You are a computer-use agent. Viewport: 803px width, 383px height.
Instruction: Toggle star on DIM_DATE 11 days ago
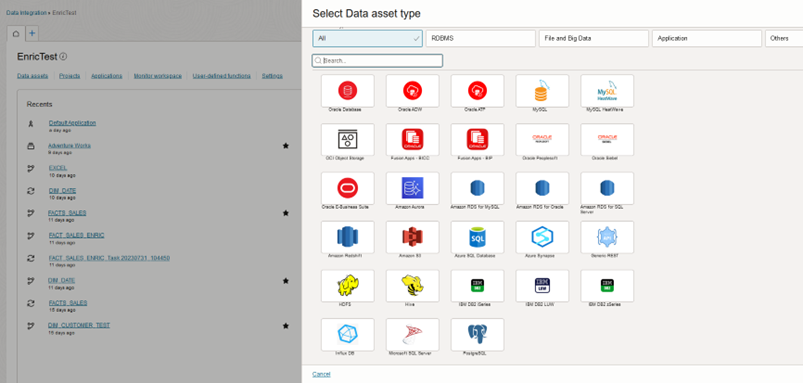[x=286, y=281]
